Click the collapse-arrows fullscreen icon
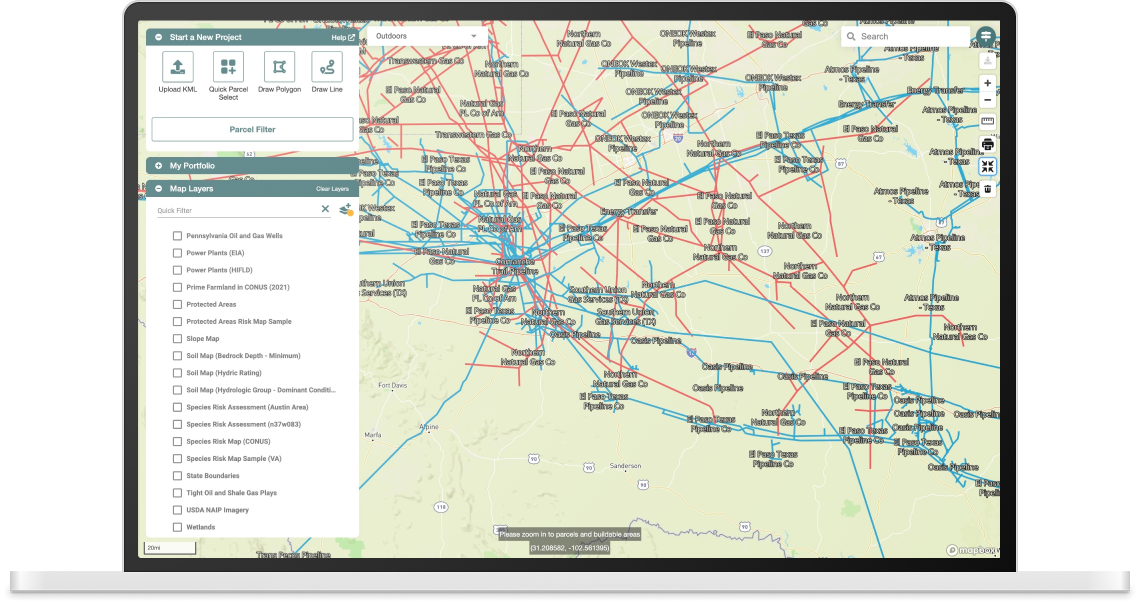 (987, 166)
